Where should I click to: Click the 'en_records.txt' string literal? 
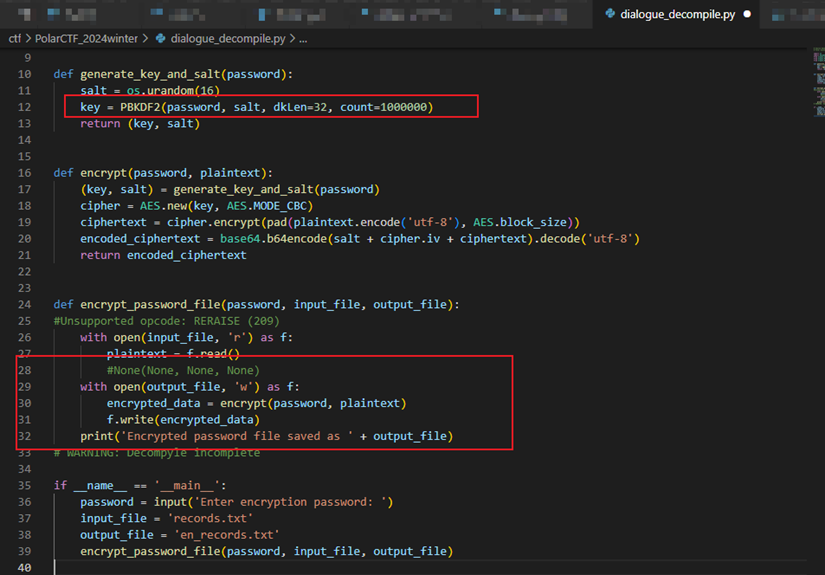point(227,535)
